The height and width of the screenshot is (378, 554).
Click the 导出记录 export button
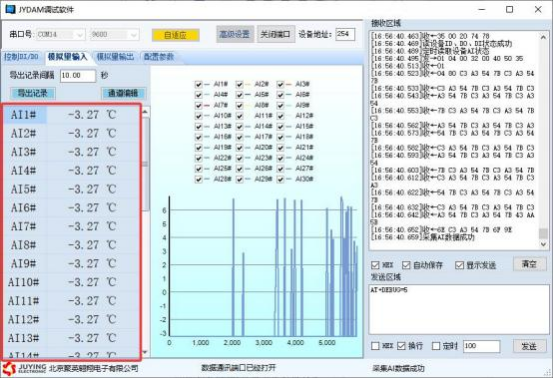point(33,93)
